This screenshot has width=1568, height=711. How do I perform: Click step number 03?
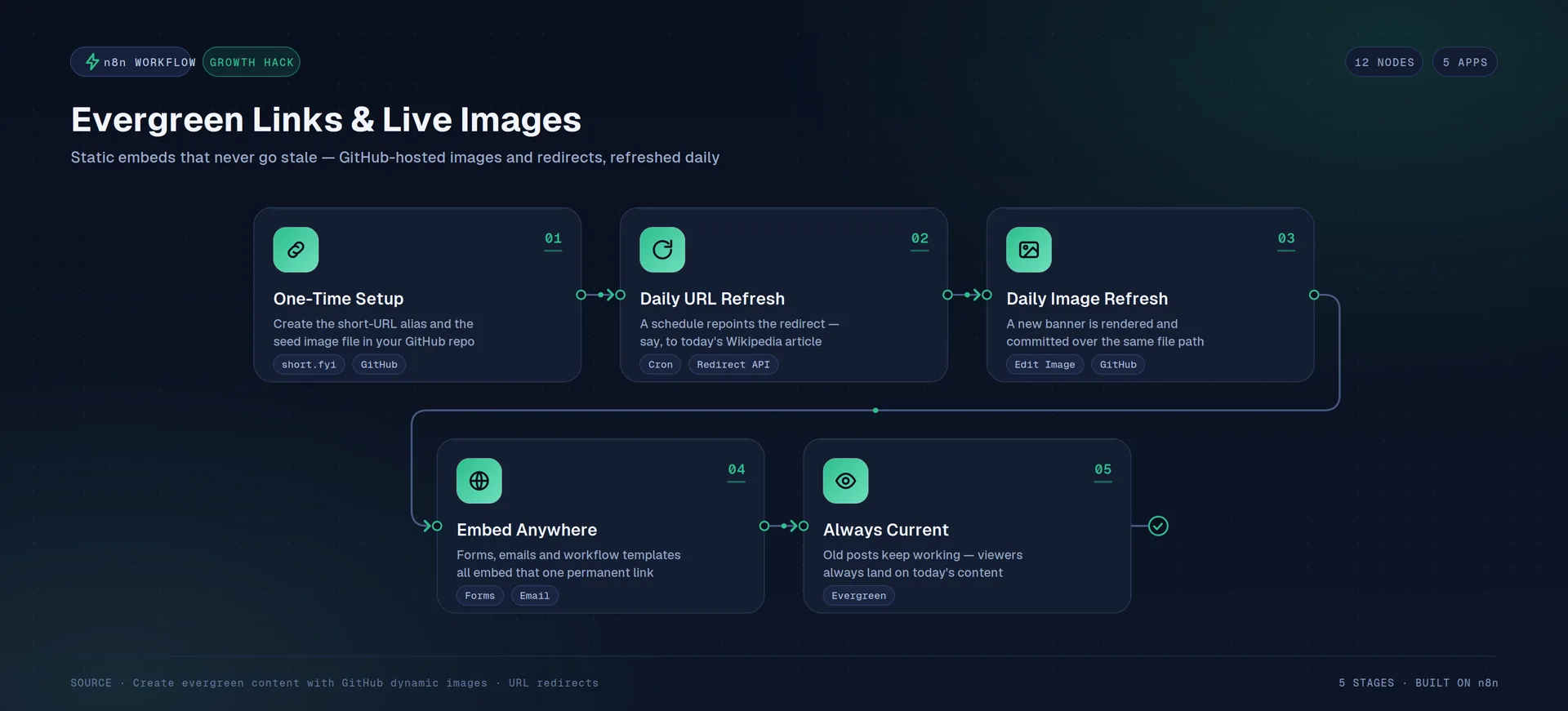(x=1286, y=238)
